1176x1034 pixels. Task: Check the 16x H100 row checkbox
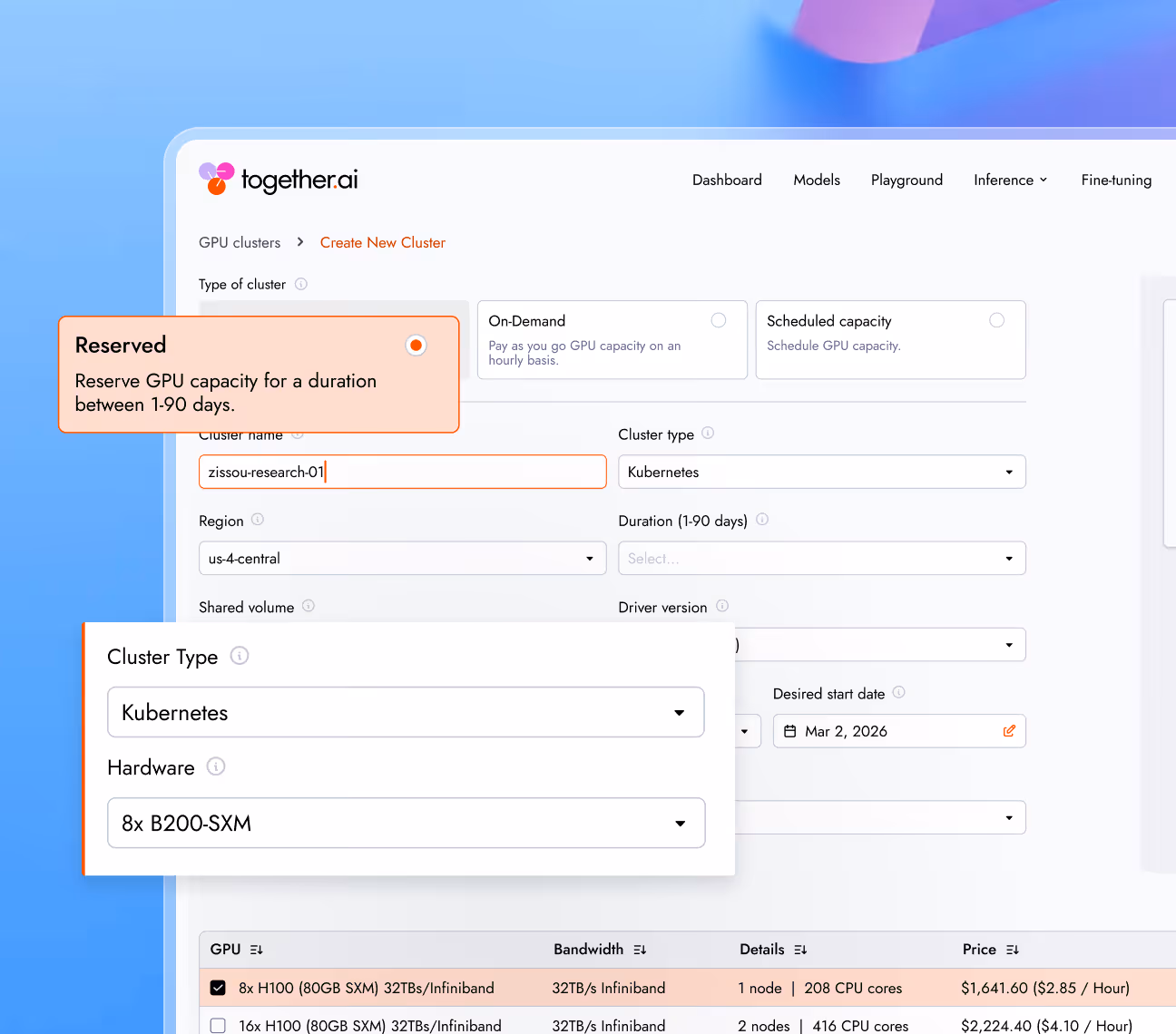[x=218, y=1026]
